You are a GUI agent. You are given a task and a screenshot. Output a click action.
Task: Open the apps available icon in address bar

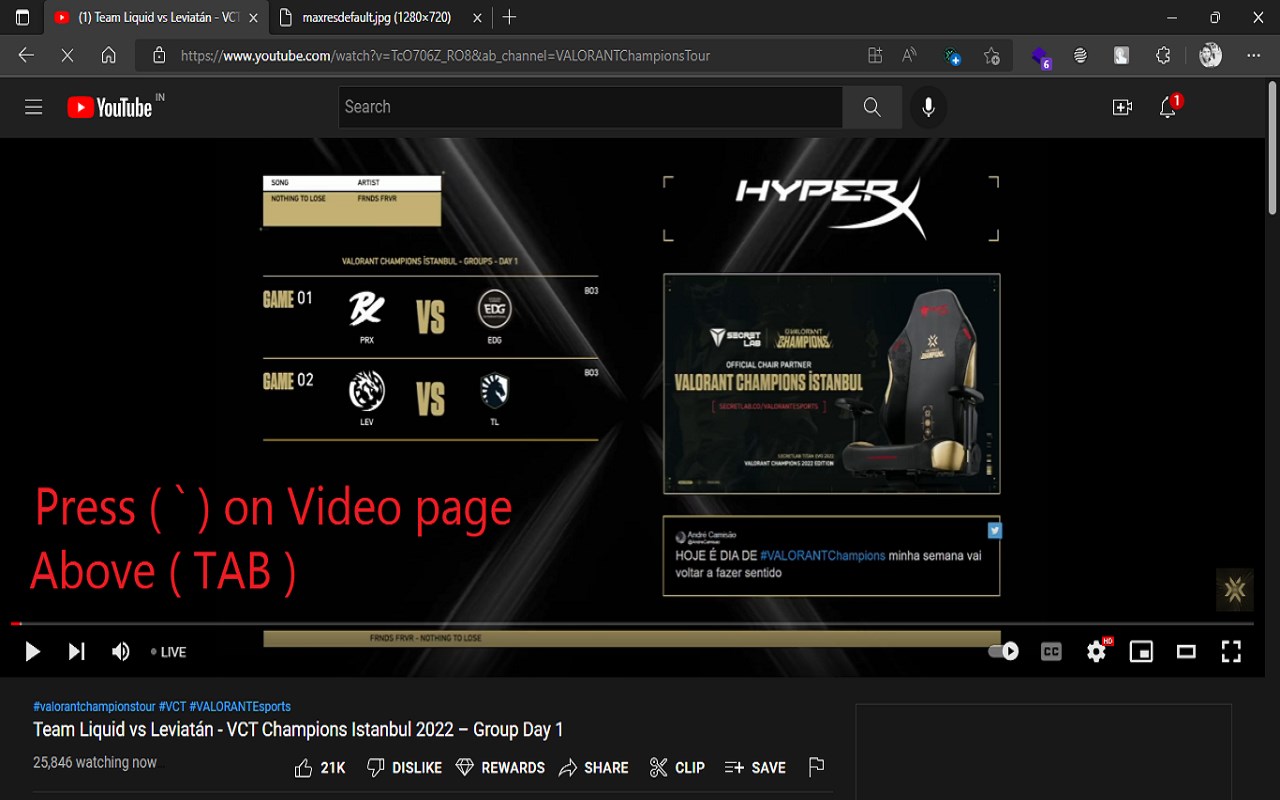(875, 56)
